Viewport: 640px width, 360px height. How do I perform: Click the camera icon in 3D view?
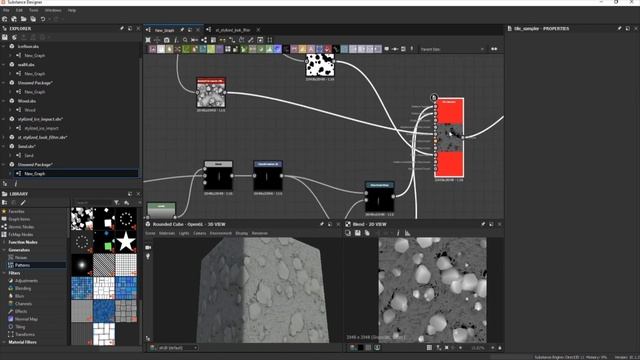pos(148,247)
